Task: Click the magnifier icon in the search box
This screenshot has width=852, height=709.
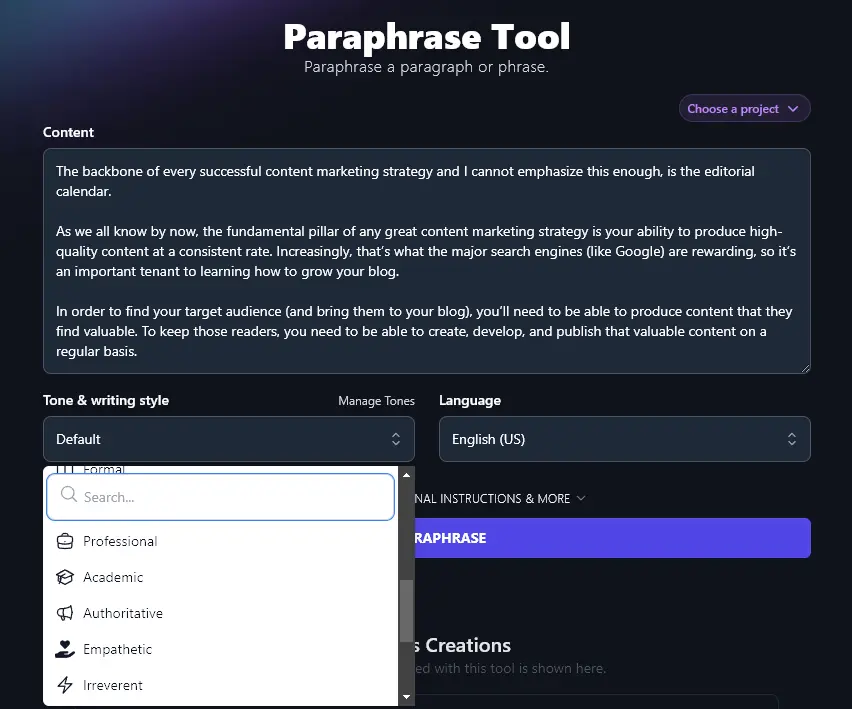Action: click(67, 496)
